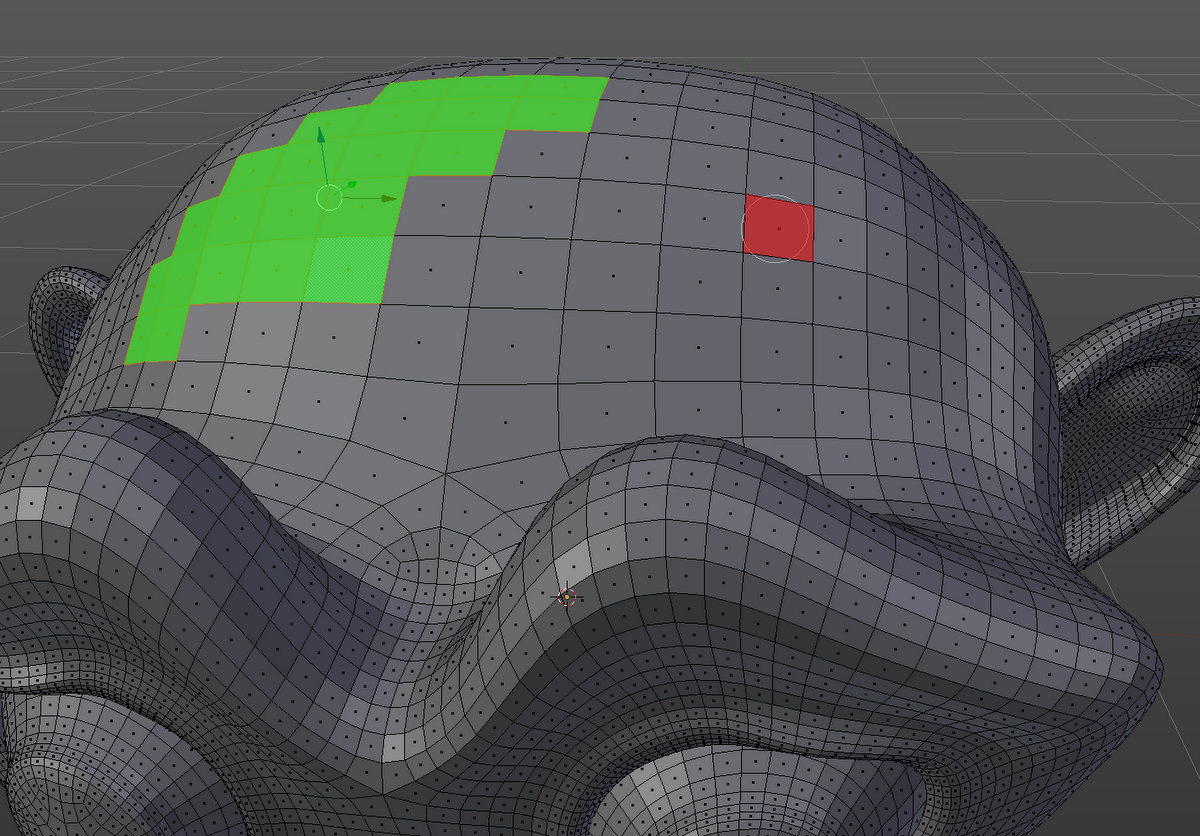The image size is (1200, 836).
Task: Click the 3D cursor on the brow ridge
Action: pos(567,597)
